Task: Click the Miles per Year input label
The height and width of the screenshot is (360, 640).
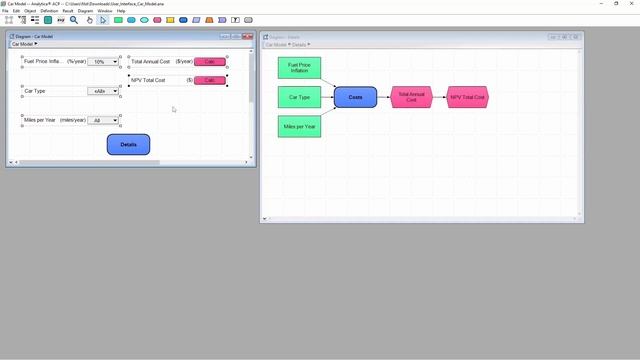Action: coord(40,120)
